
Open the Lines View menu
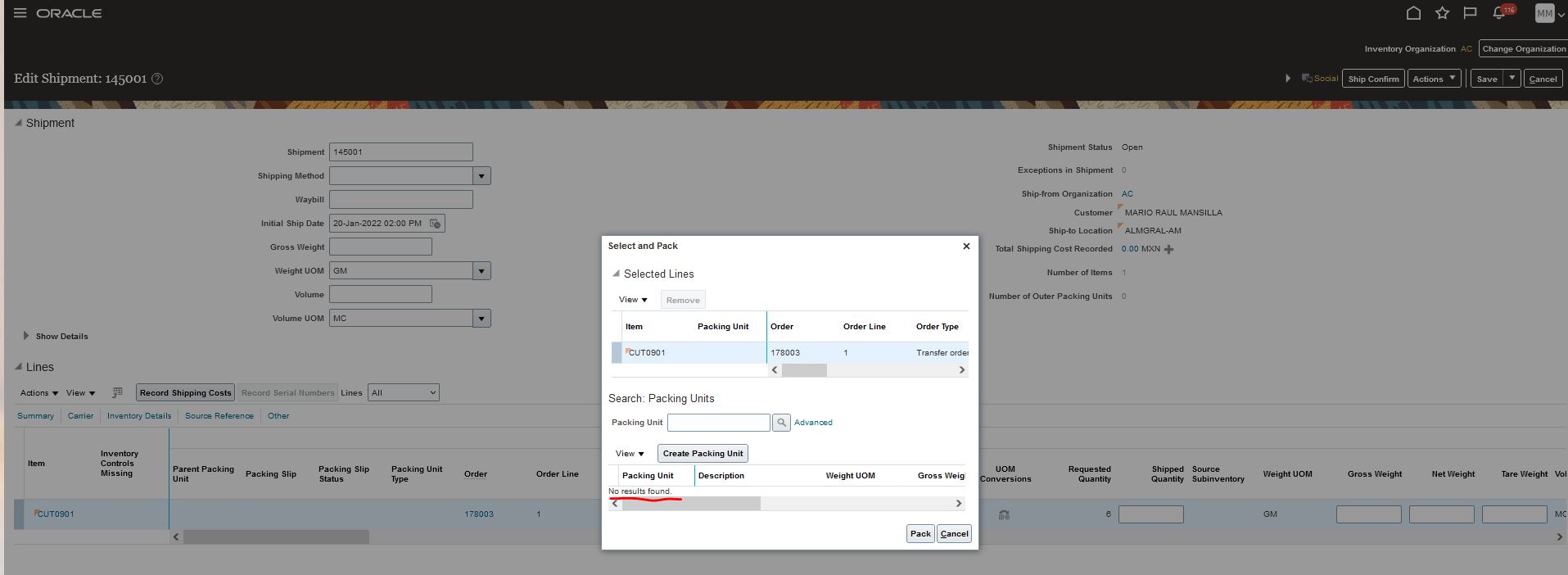[80, 392]
